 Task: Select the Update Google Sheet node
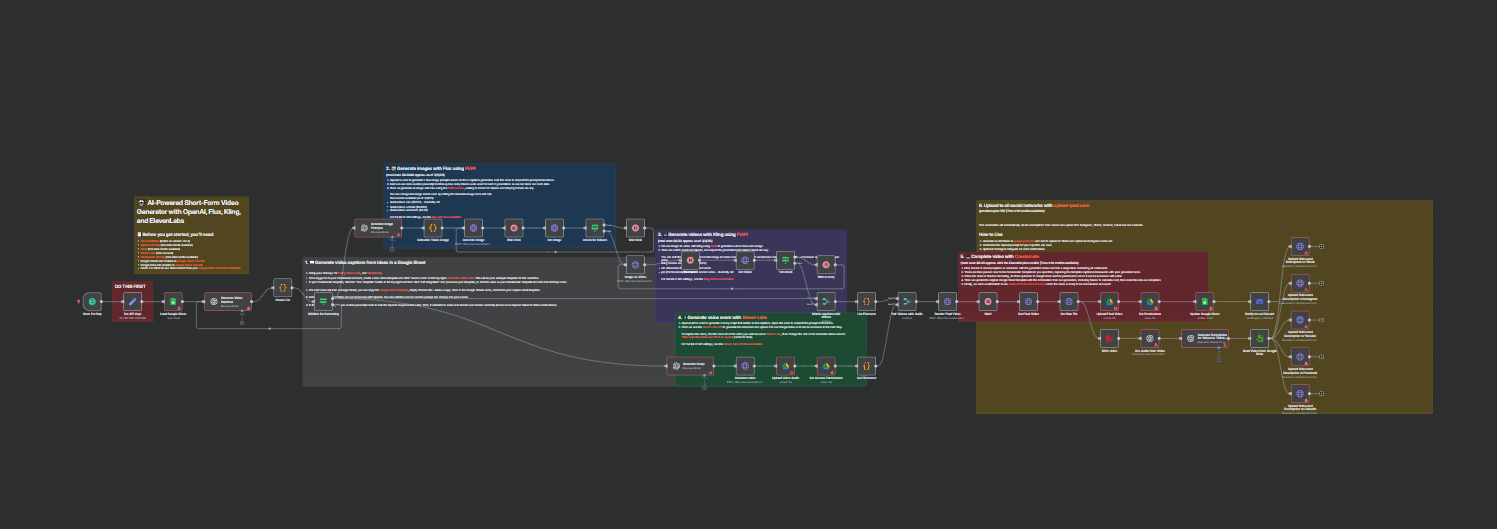1204,301
